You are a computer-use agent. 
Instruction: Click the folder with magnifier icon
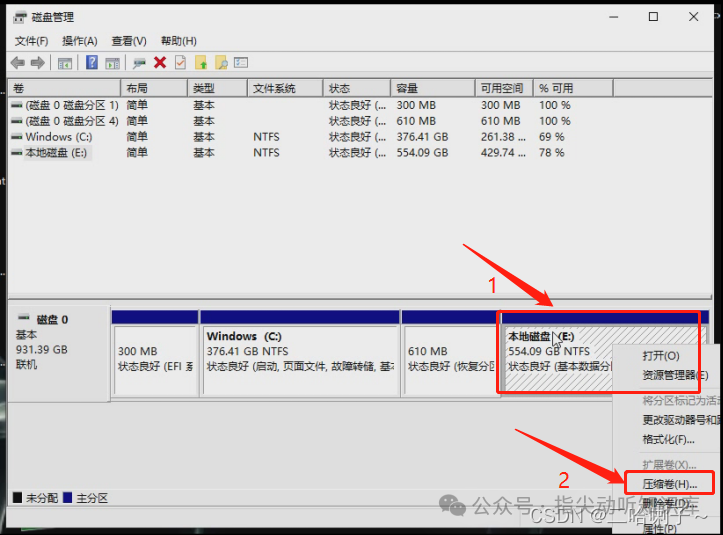pyautogui.click(x=221, y=63)
